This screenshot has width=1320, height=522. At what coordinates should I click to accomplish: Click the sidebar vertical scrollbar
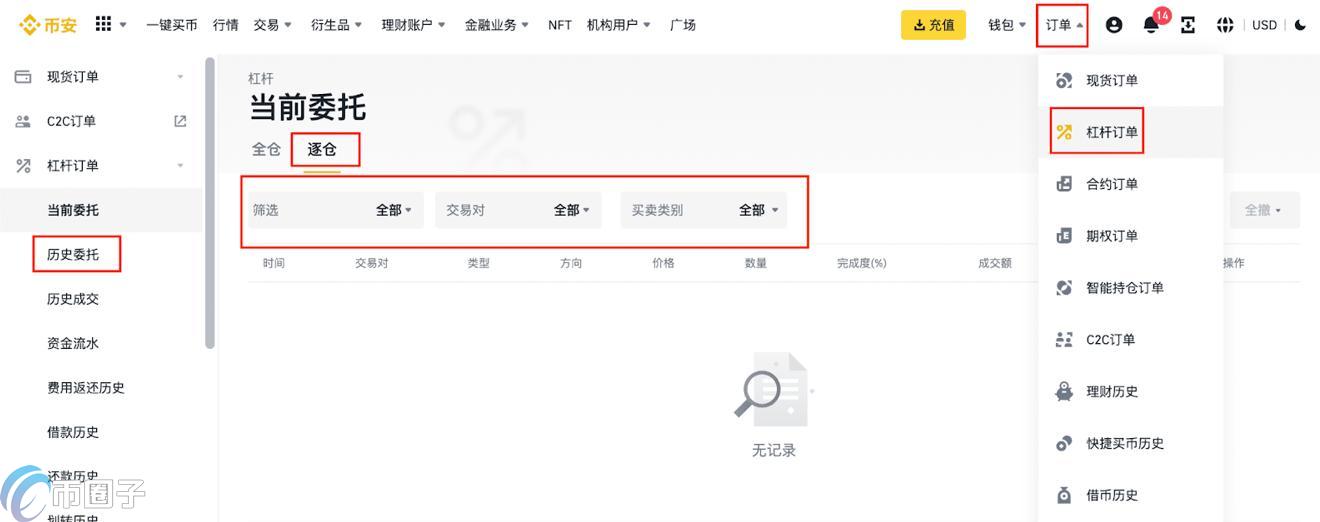point(210,203)
